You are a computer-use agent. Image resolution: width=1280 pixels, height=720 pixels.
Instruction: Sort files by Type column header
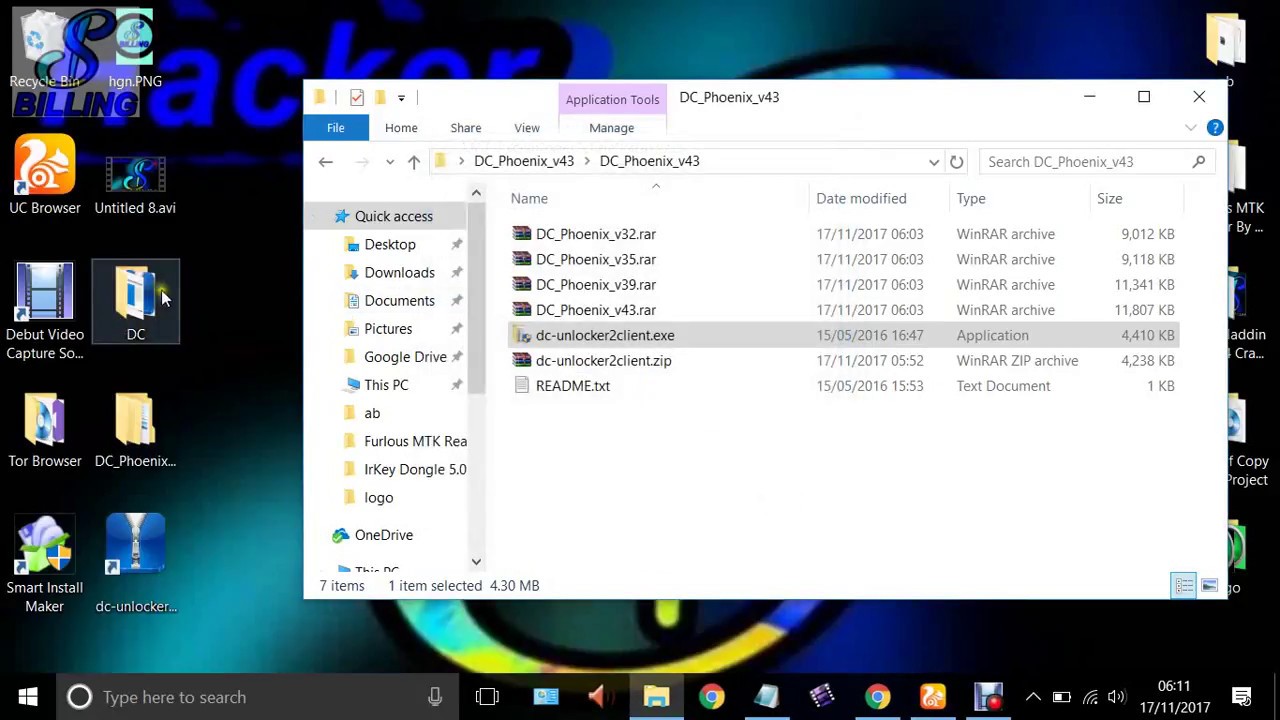[1019, 198]
